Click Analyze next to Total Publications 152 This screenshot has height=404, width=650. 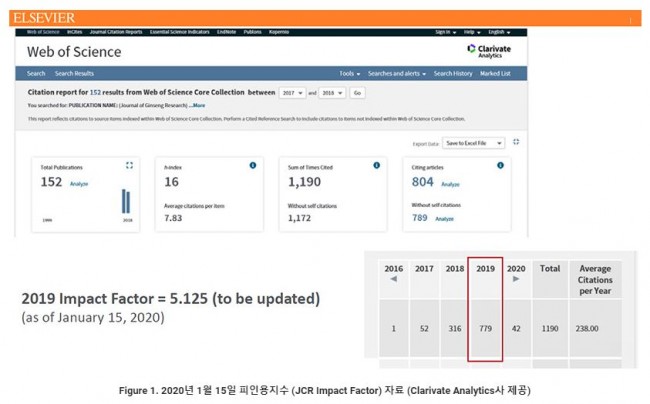pyautogui.click(x=79, y=184)
